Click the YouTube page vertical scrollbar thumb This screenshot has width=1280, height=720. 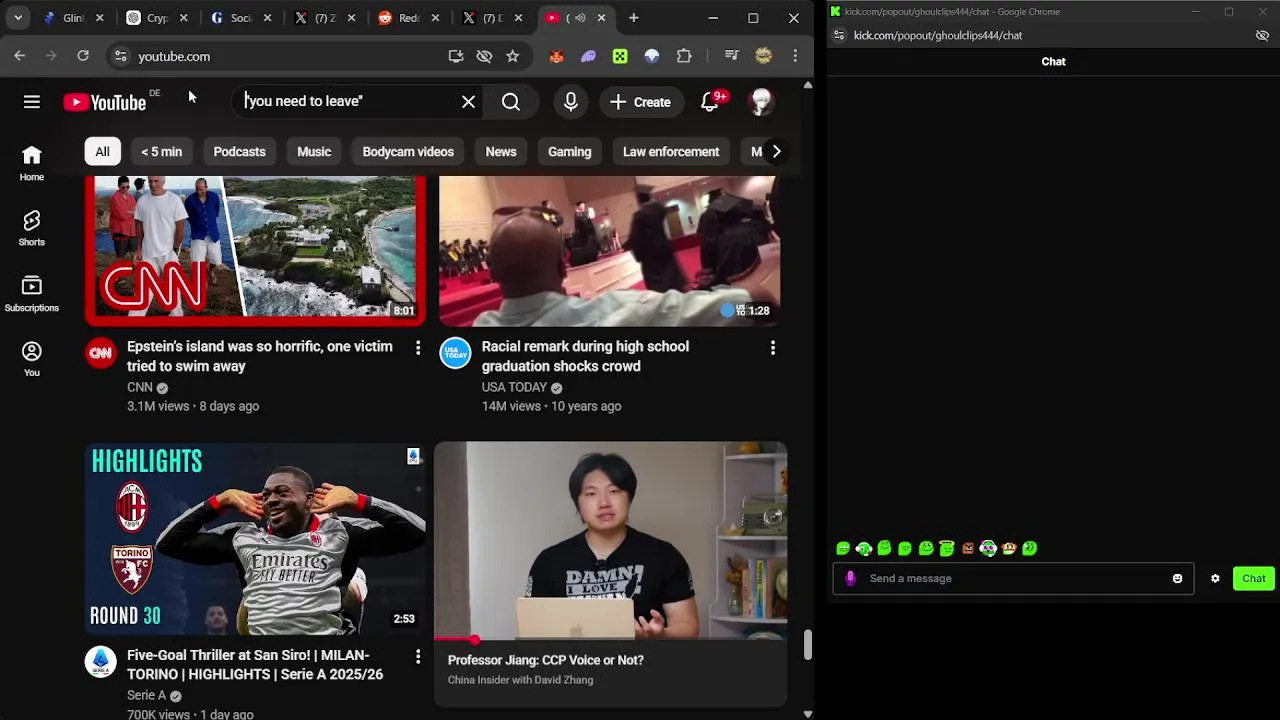click(x=808, y=645)
